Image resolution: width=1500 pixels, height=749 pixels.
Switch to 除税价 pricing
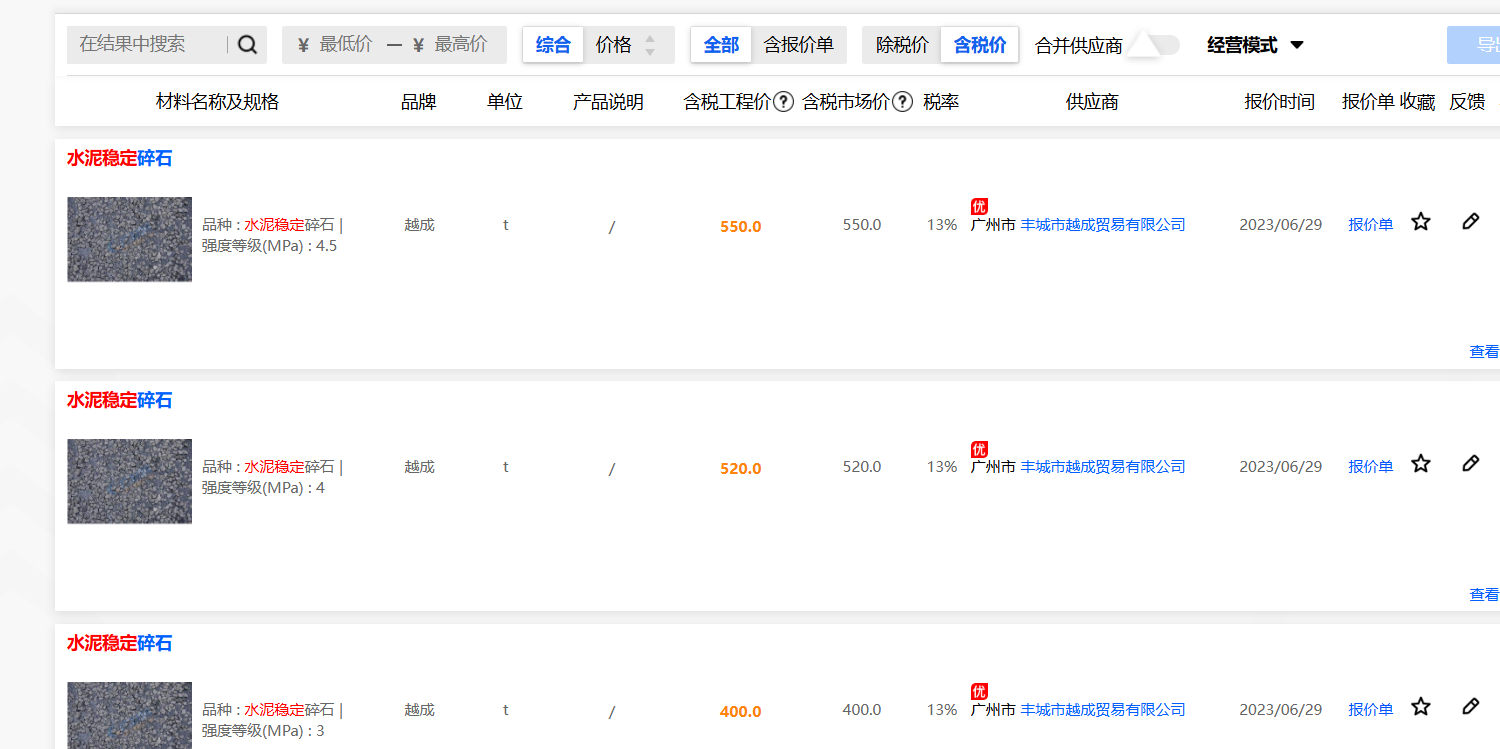coord(902,45)
